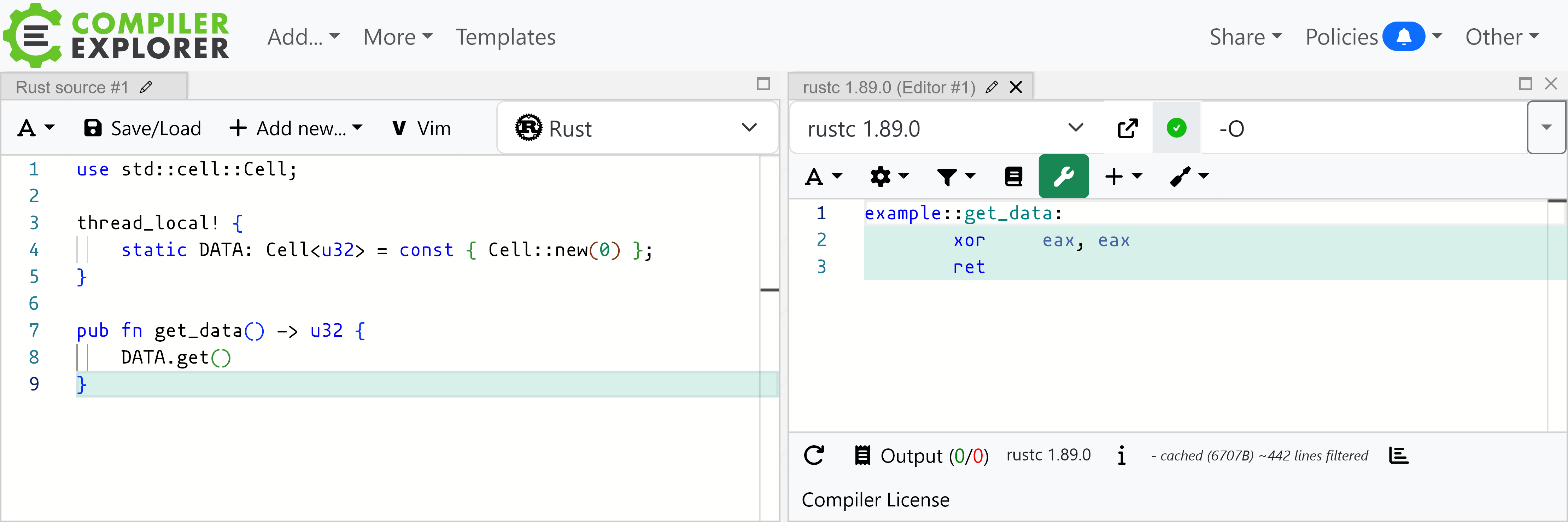Open the More menu
The image size is (1568, 522).
coord(397,37)
